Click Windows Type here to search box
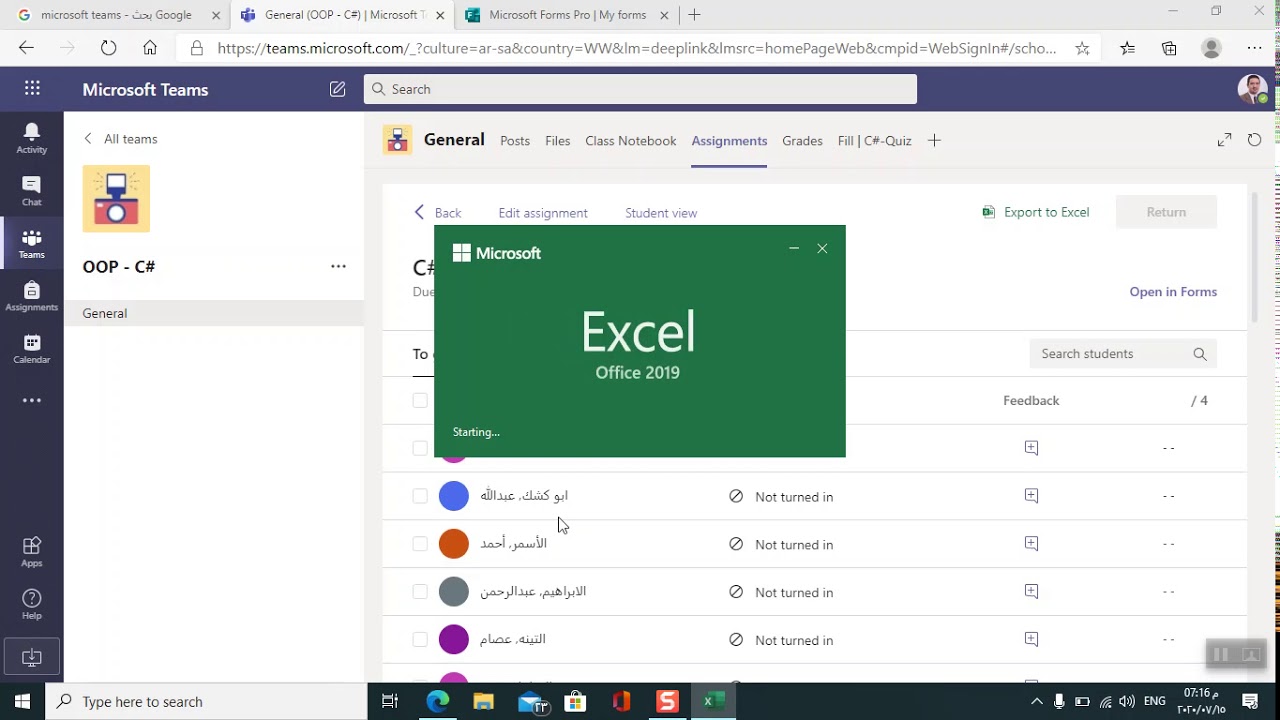Screen dimensions: 1280x720 point(207,701)
